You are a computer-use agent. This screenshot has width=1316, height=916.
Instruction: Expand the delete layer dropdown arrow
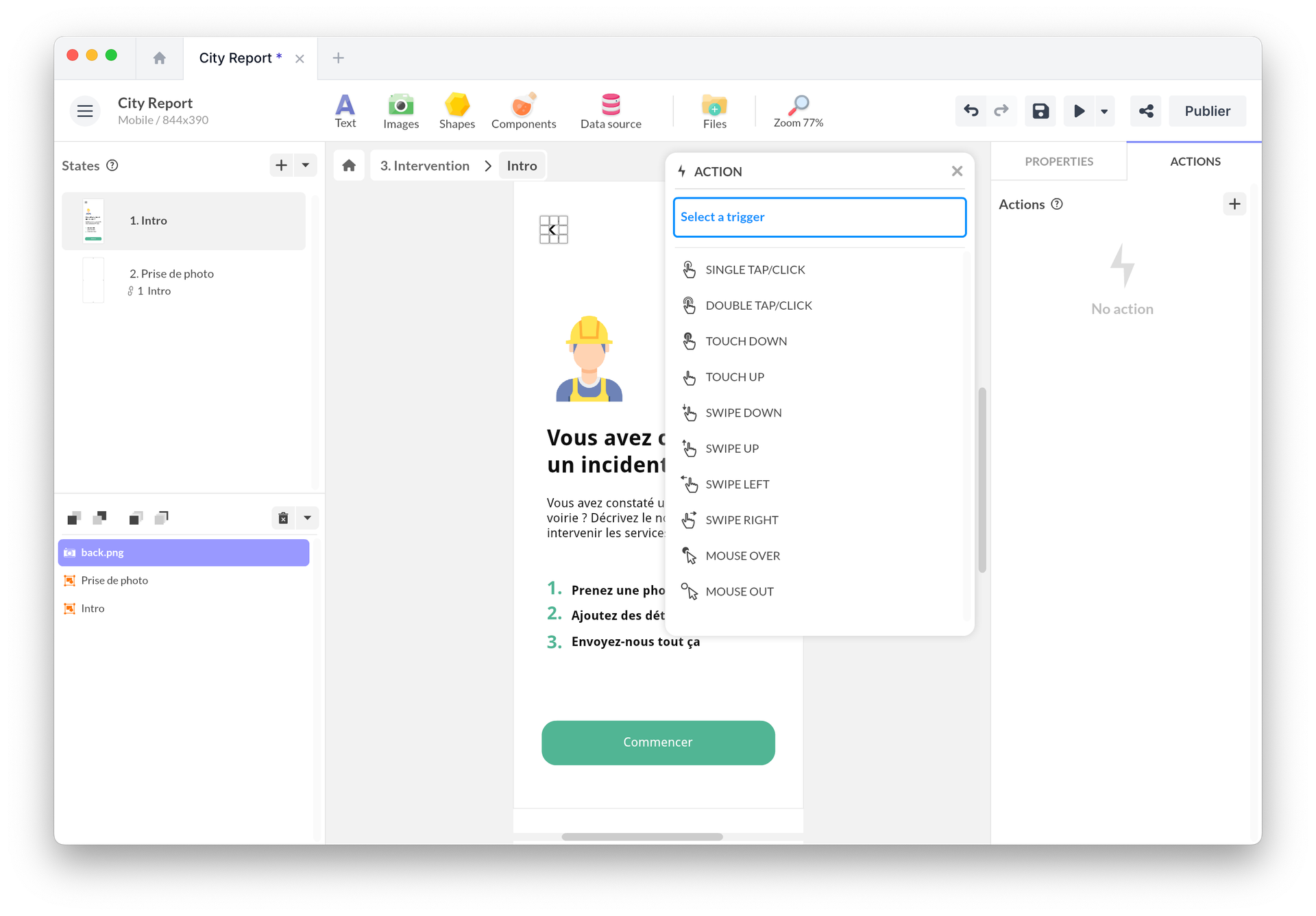pos(308,518)
